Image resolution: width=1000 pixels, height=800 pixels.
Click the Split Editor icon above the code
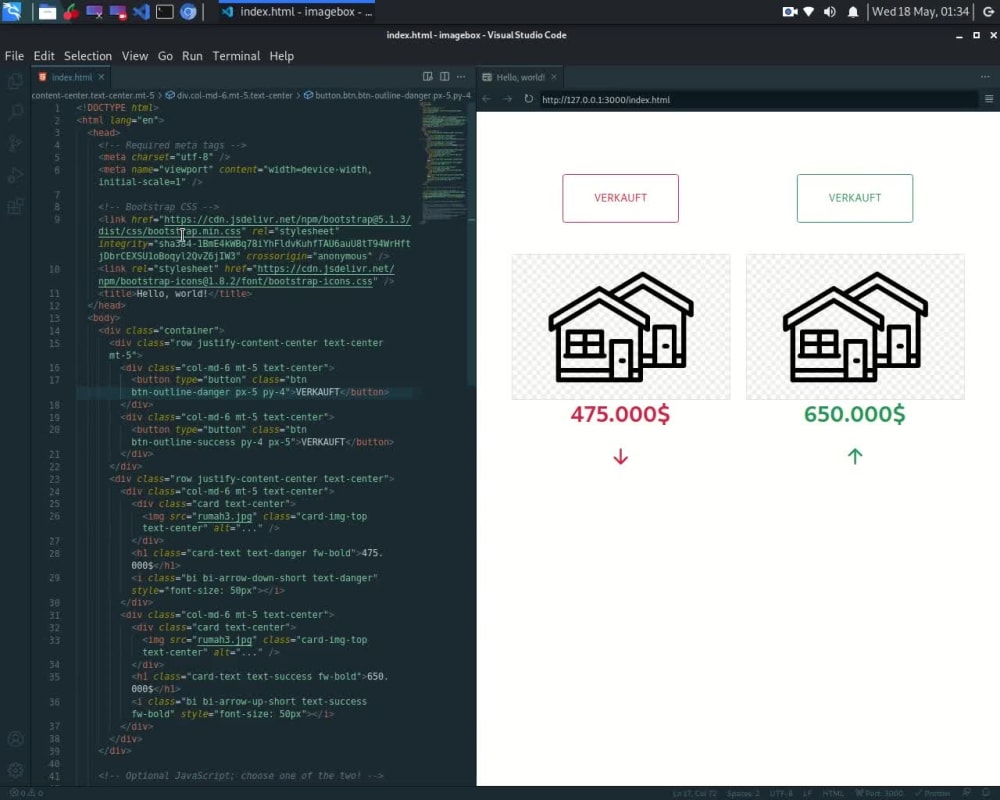click(443, 76)
